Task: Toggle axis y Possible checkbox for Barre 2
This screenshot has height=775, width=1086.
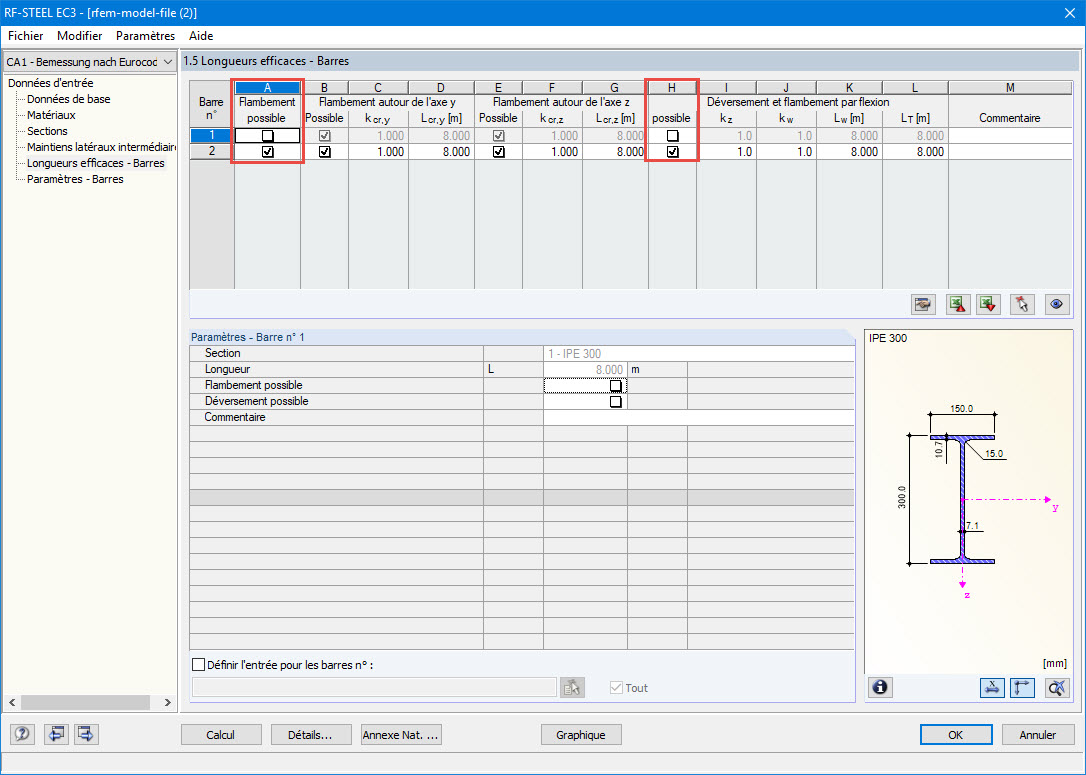Action: (x=324, y=152)
